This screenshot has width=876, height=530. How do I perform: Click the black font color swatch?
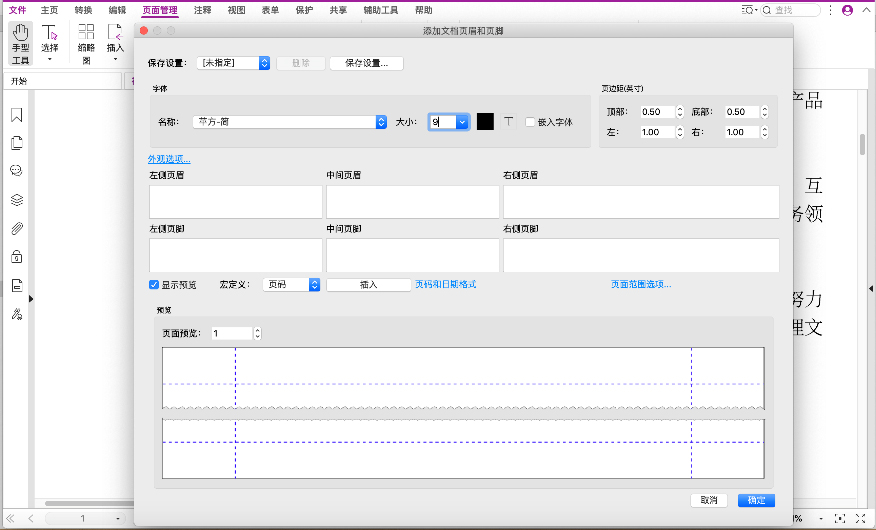click(x=485, y=122)
